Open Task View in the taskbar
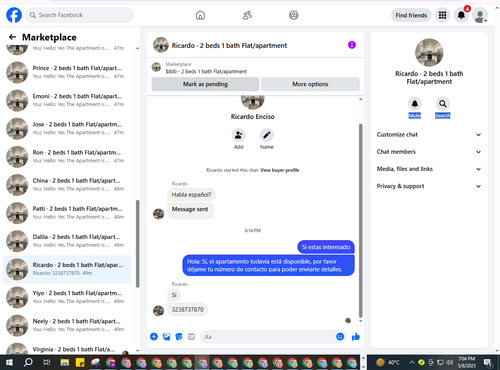Viewport: 500px width, 370px height. click(47, 362)
